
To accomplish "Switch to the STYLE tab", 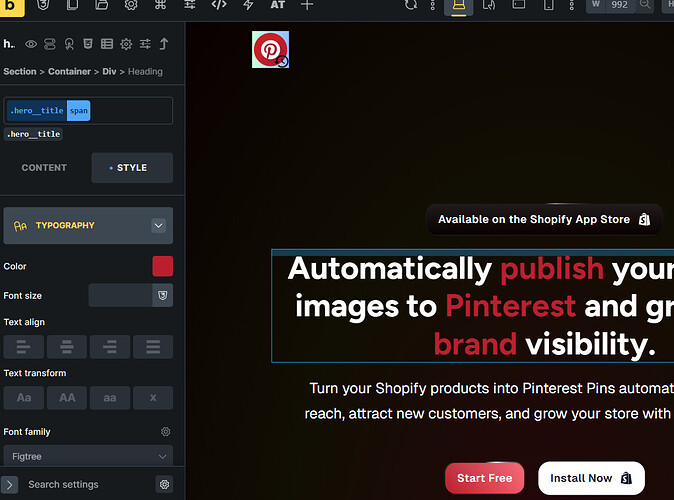I will pyautogui.click(x=132, y=168).
